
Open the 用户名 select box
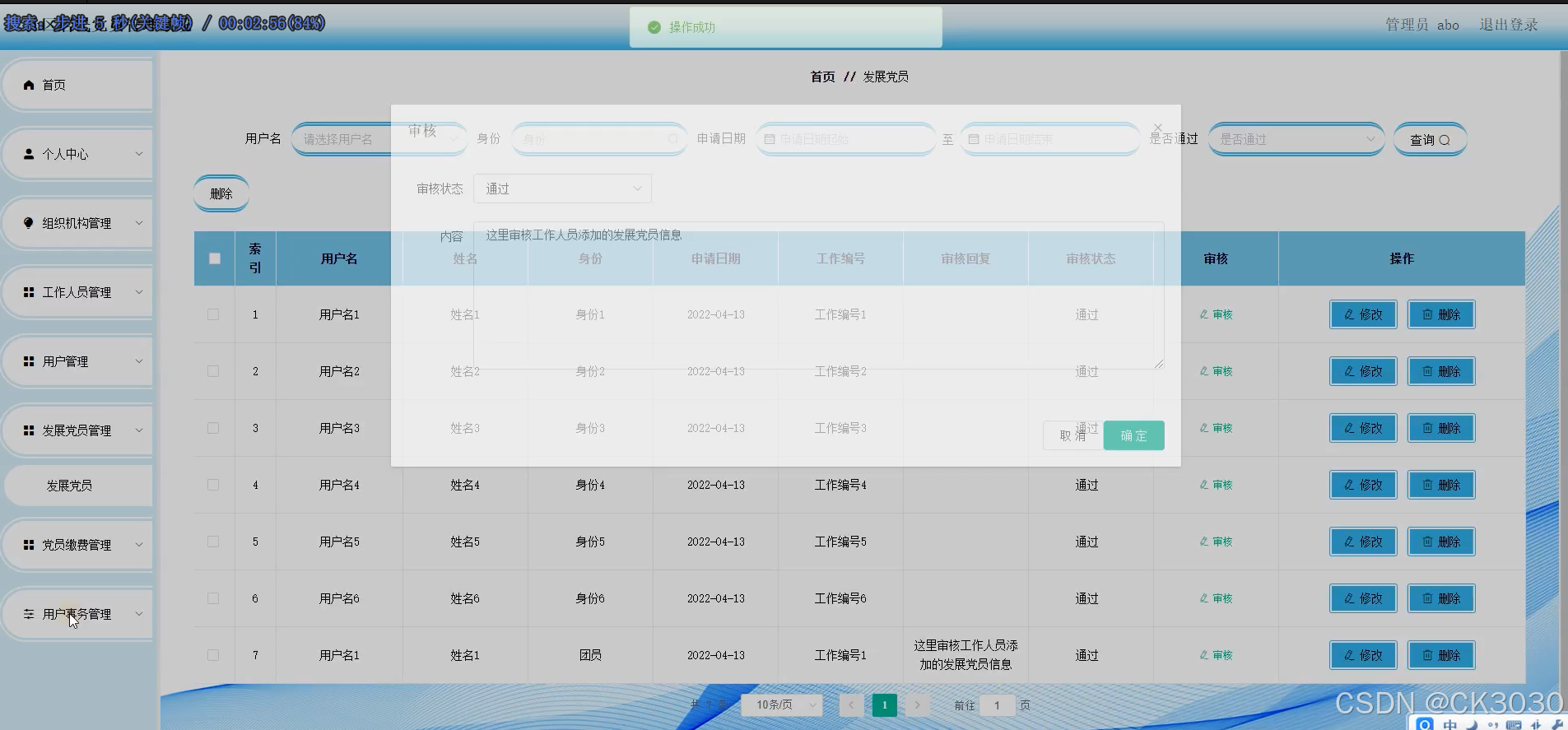point(379,139)
